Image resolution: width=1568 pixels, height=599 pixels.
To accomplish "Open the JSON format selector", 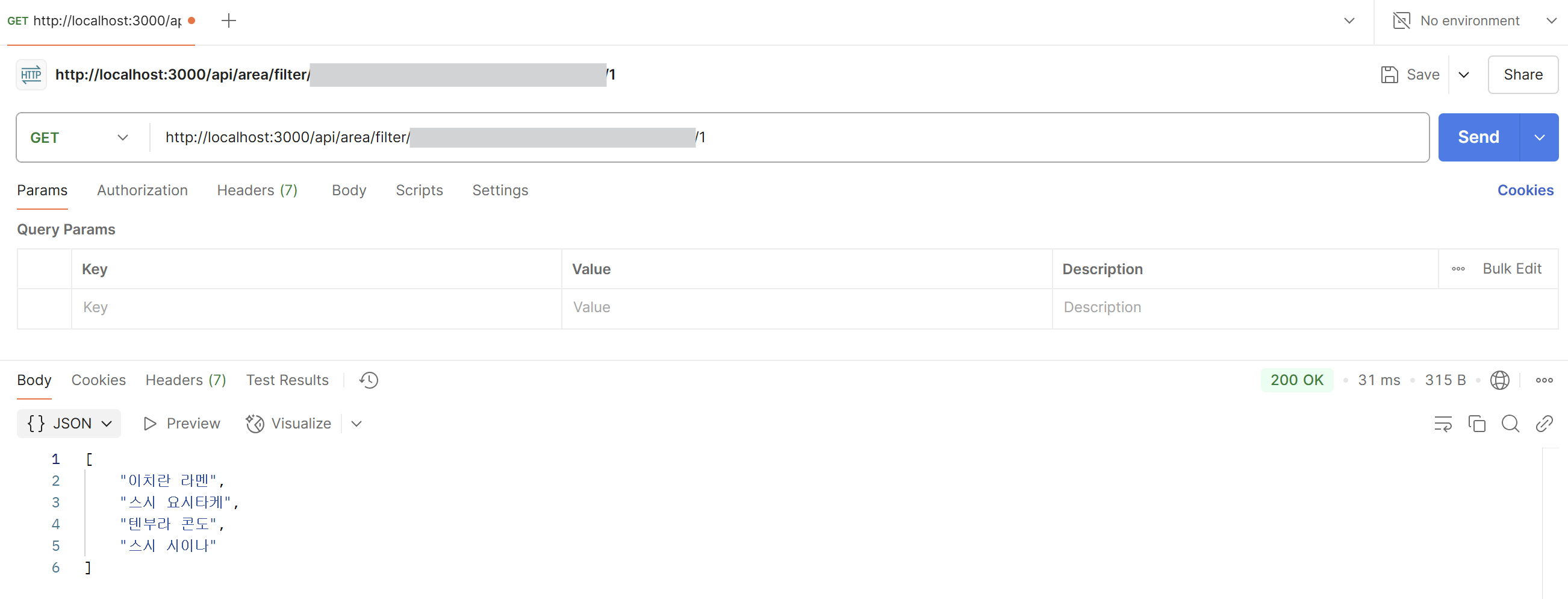I will tap(69, 424).
